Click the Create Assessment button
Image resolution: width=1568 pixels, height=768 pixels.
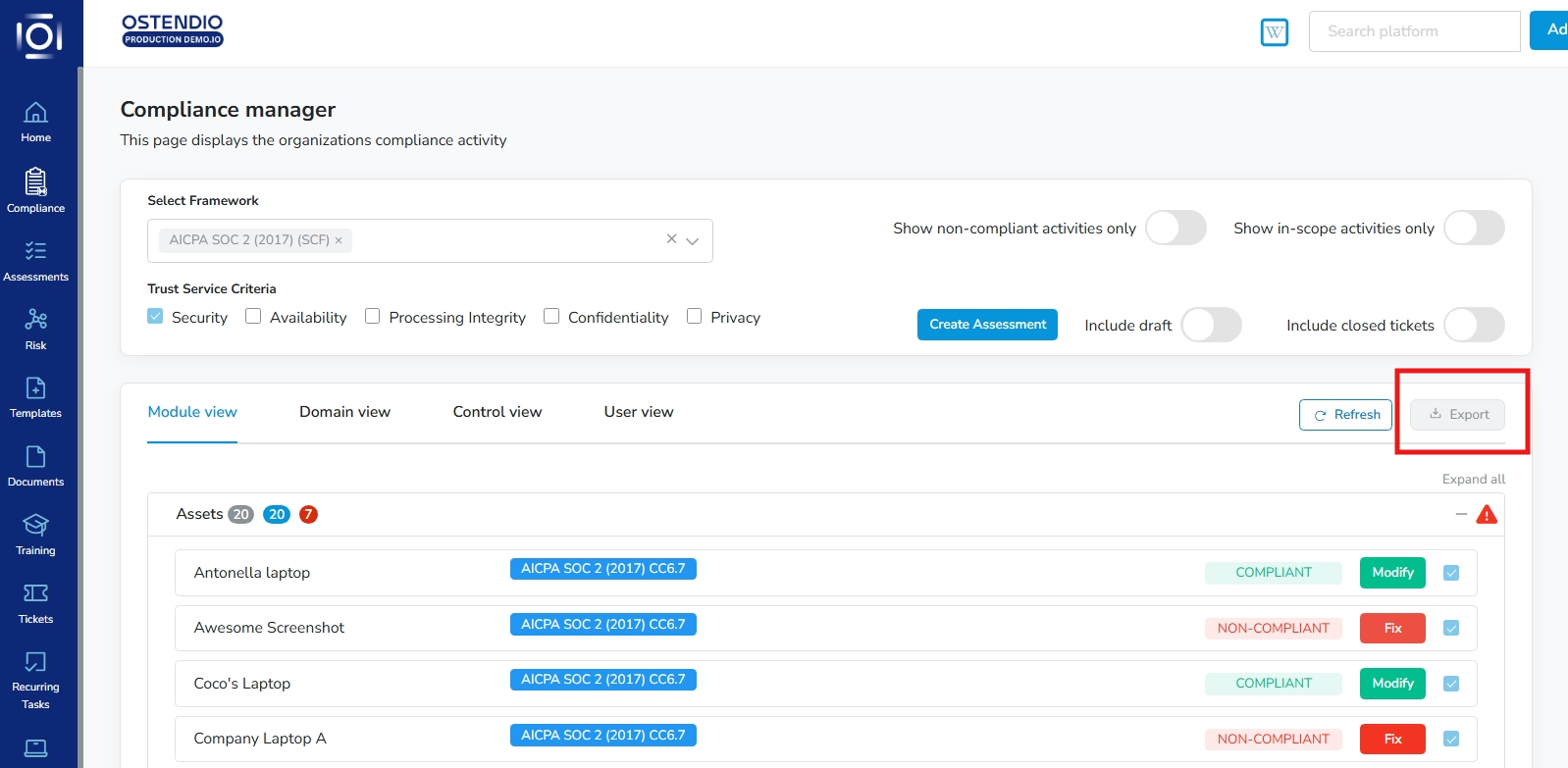coord(987,325)
